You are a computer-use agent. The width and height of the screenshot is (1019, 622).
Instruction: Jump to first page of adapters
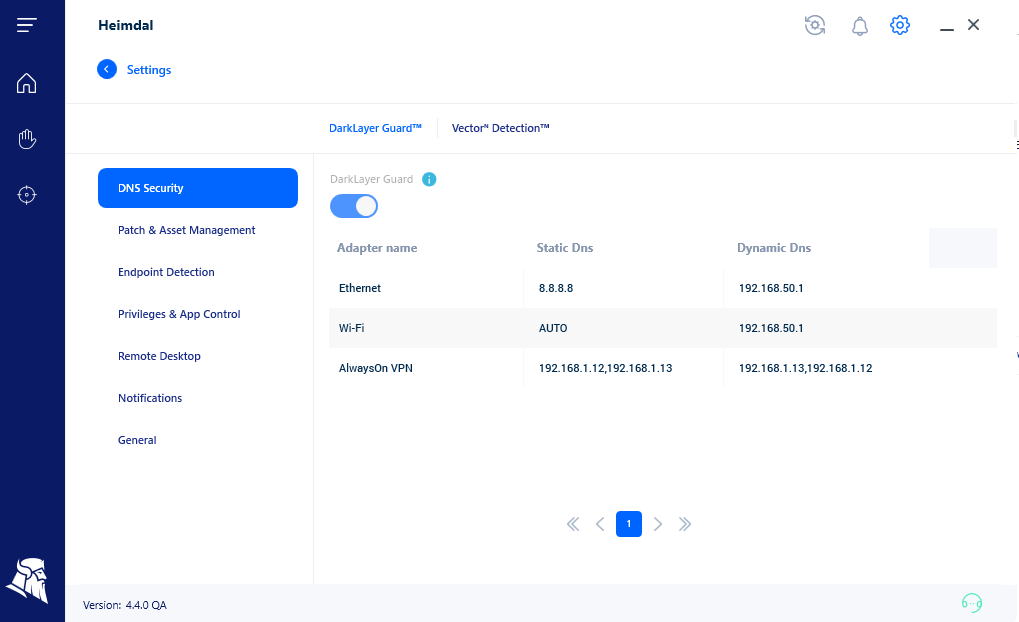pyautogui.click(x=573, y=525)
